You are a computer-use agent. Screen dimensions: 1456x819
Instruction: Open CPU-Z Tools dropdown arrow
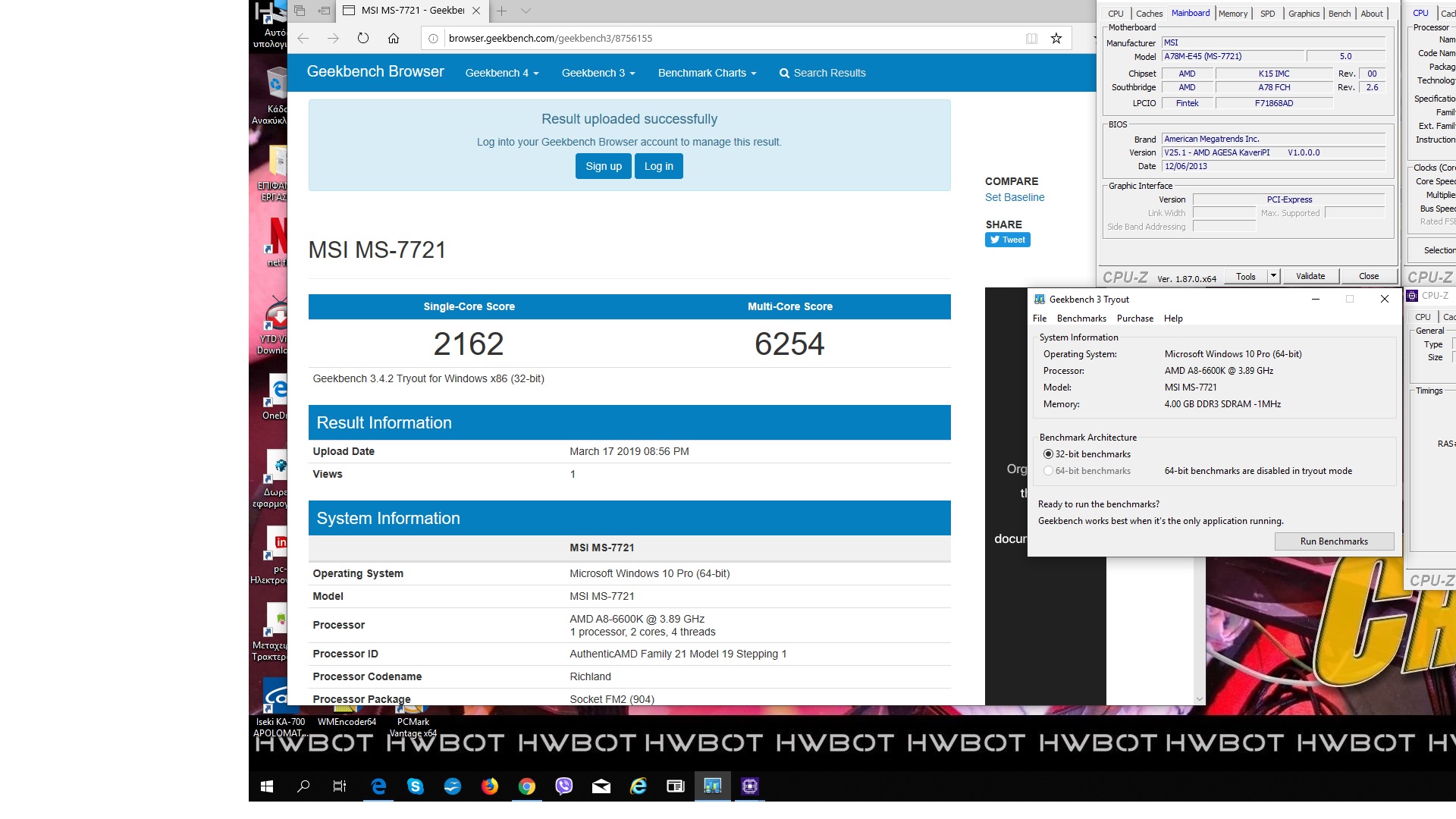1274,276
